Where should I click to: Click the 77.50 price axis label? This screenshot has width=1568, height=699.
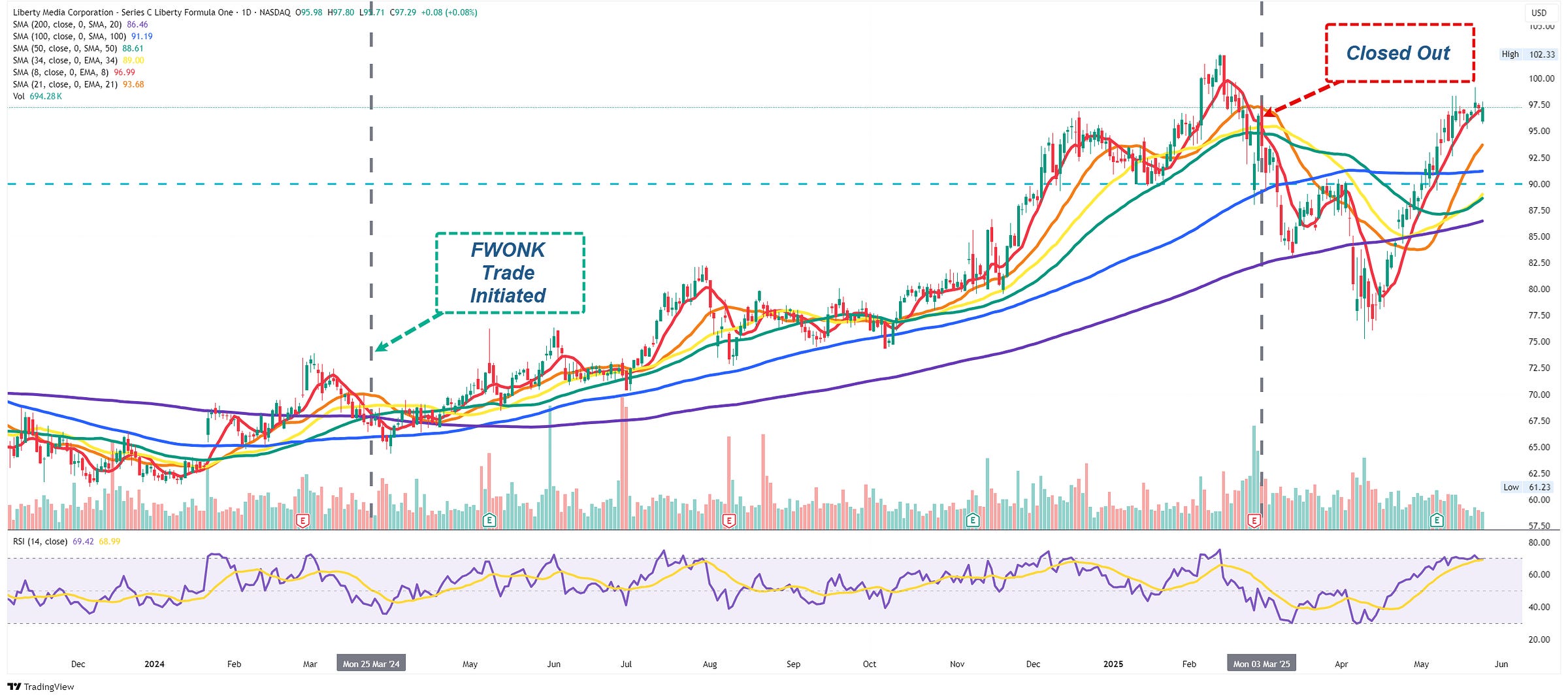point(1539,316)
